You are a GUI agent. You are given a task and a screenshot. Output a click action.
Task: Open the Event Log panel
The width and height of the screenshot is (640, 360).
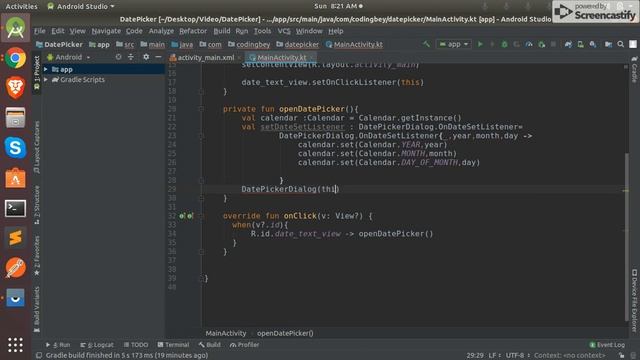pyautogui.click(x=607, y=345)
